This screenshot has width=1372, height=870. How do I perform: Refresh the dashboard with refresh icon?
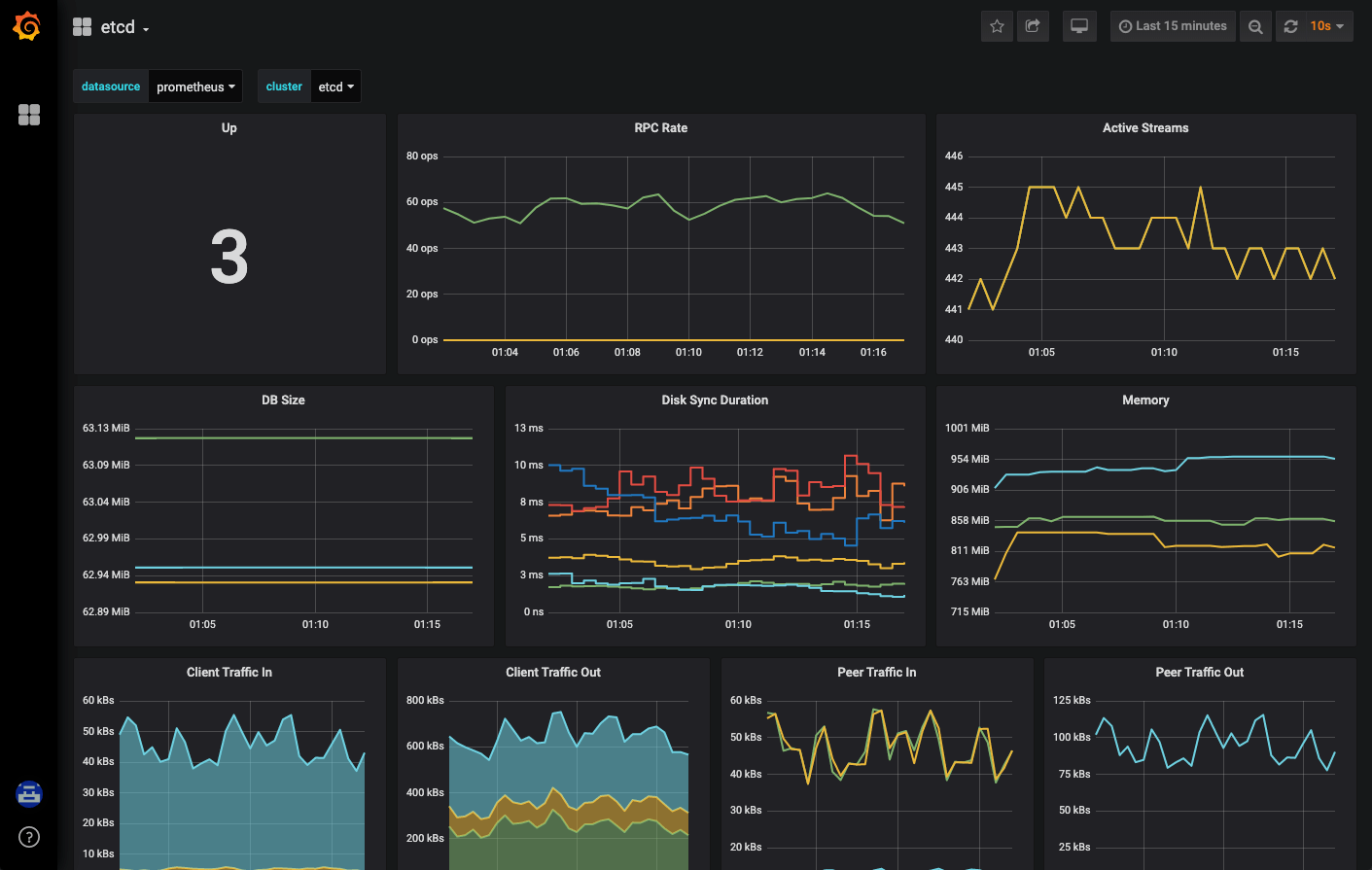pos(1290,26)
